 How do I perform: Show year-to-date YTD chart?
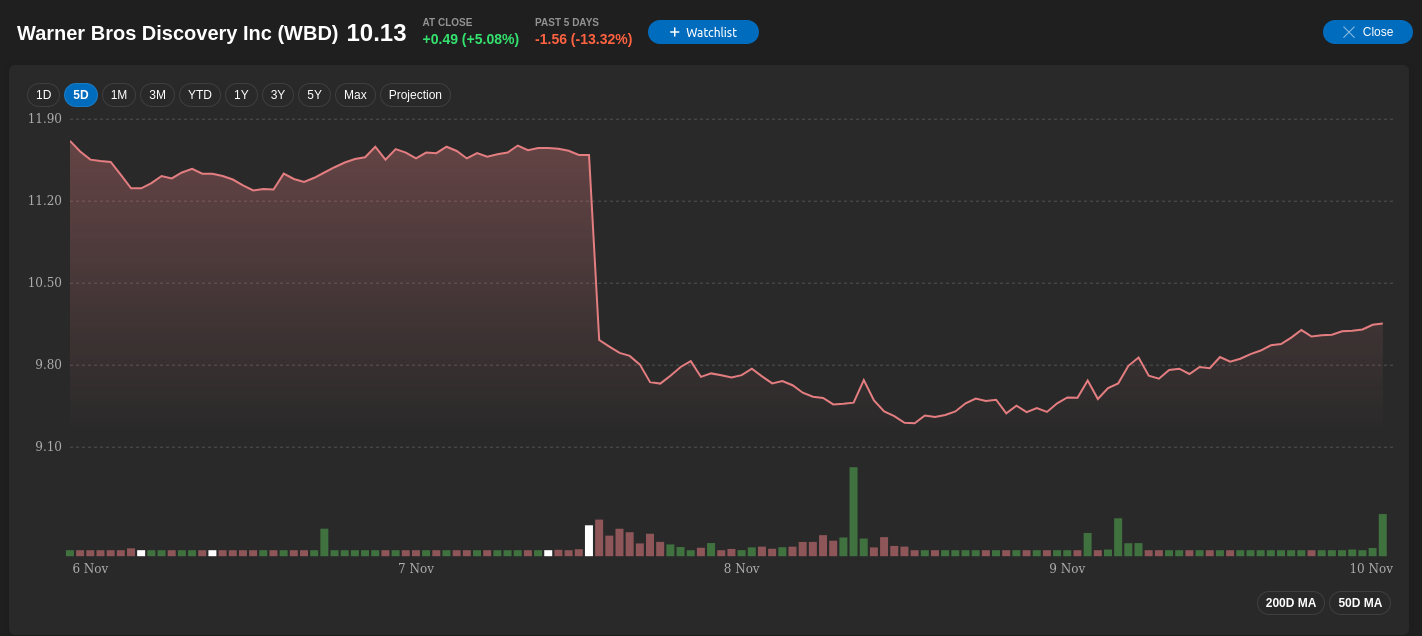[200, 95]
